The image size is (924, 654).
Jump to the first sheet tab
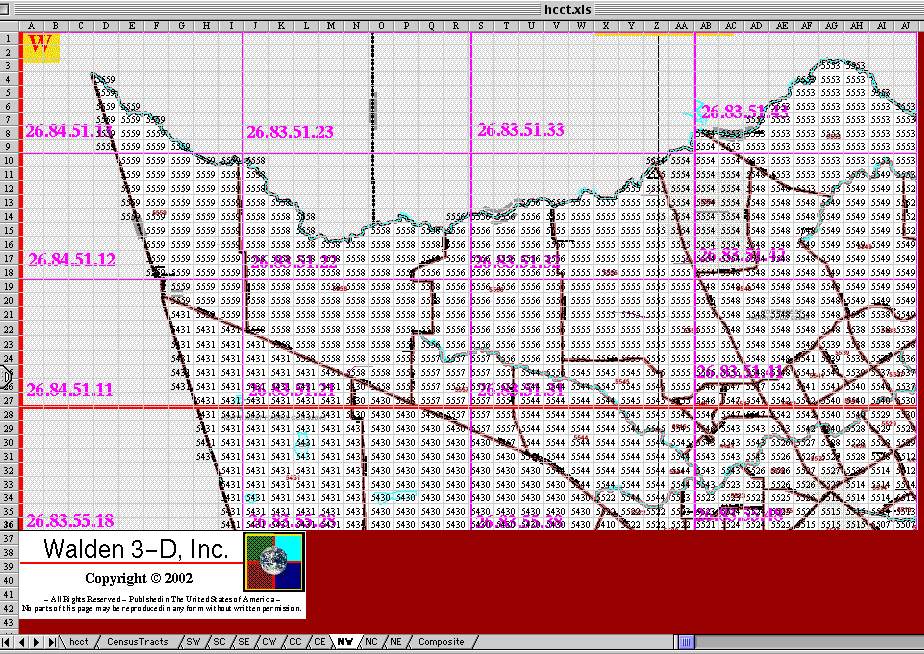(6, 642)
